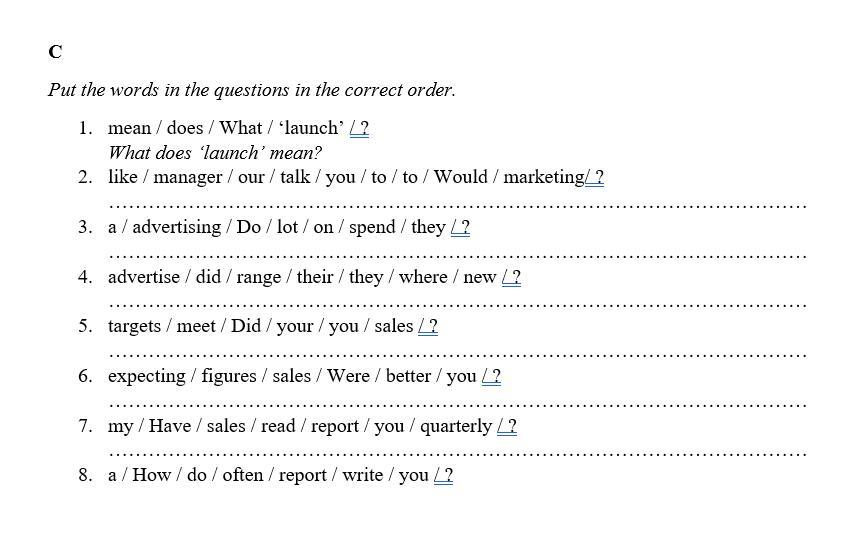Click the sample answer 'What does 'launch' mean?'
This screenshot has height=536, width=848.
[x=215, y=153]
